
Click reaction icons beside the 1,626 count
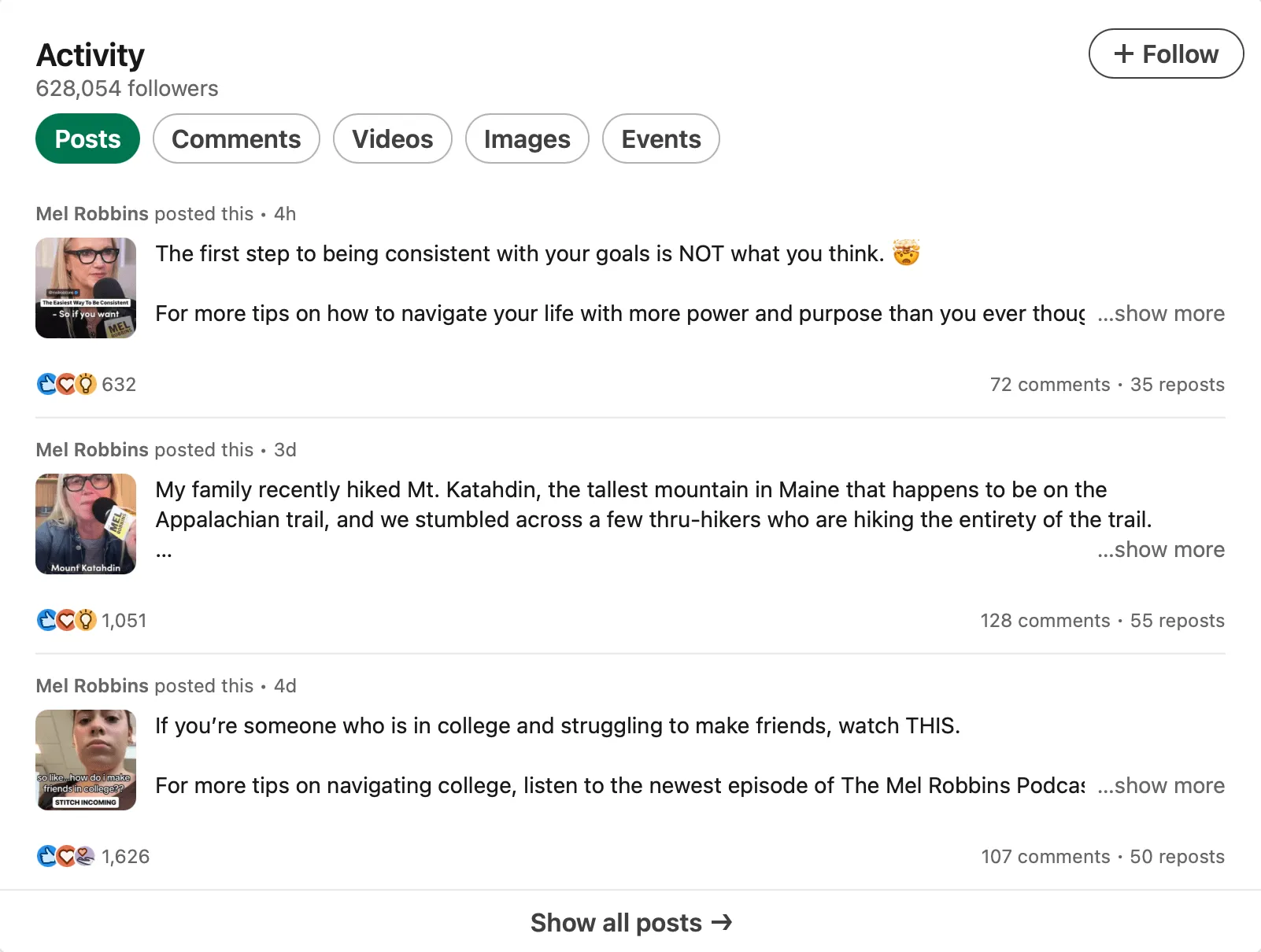pyautogui.click(x=67, y=856)
